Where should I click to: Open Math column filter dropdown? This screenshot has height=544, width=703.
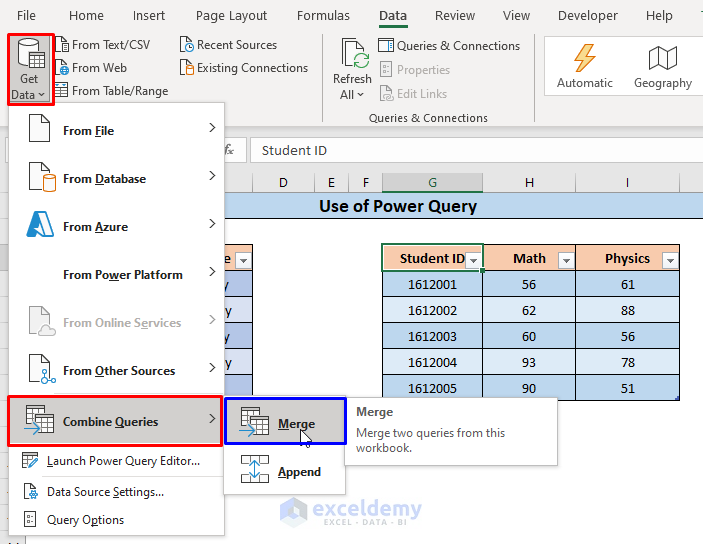566,260
